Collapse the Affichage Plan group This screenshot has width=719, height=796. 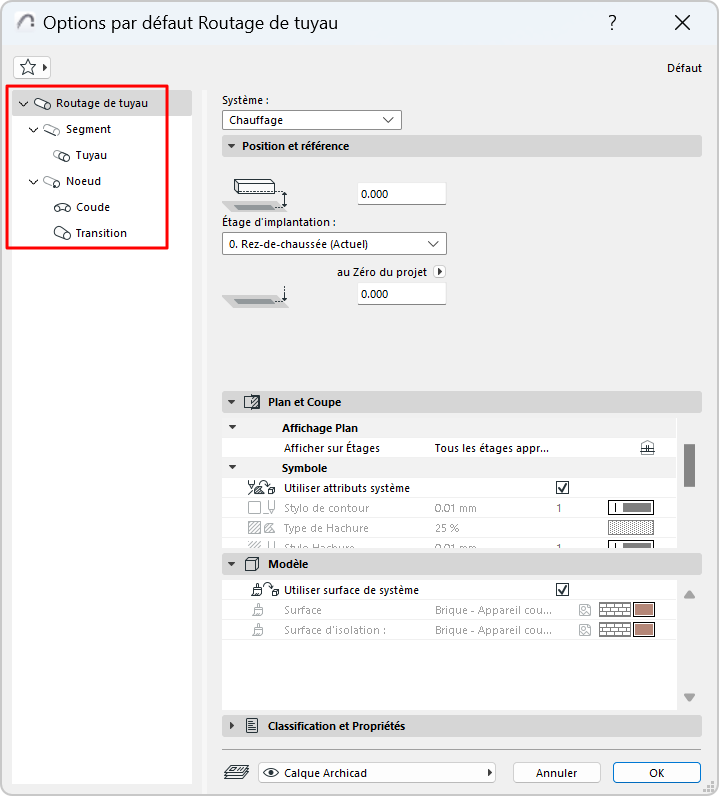tap(233, 427)
